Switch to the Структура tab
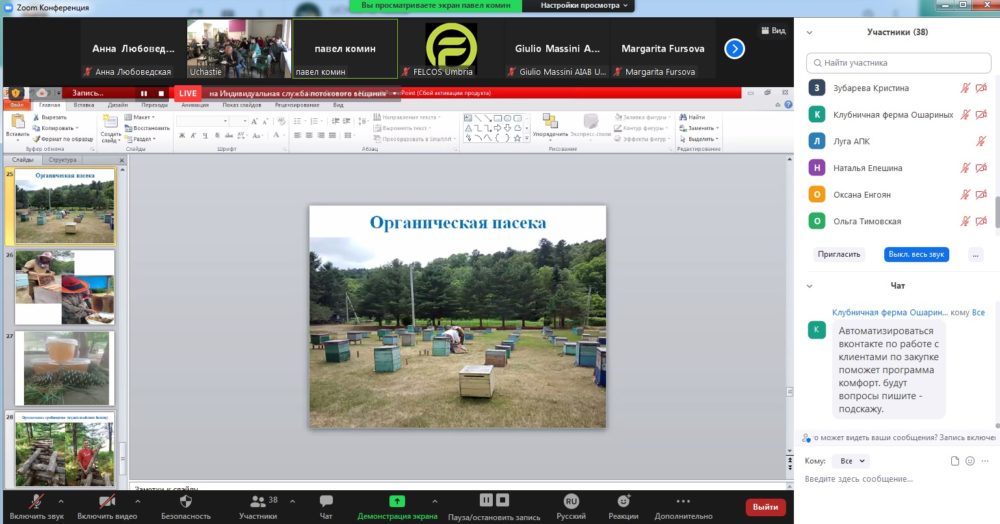 [x=62, y=159]
